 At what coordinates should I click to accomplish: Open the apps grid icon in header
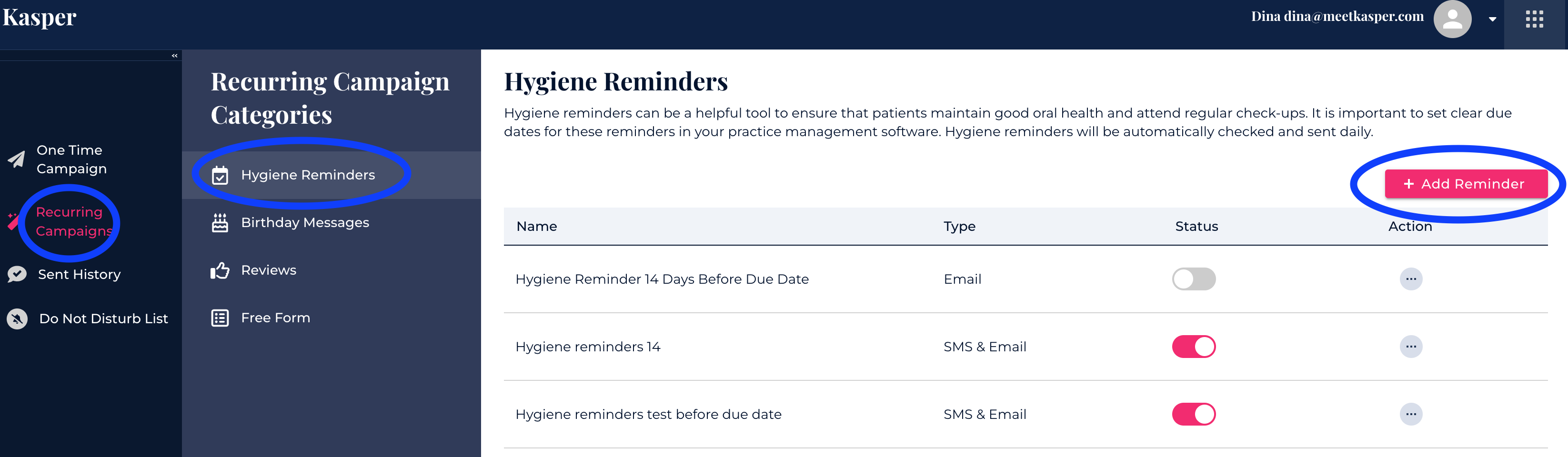[1534, 19]
